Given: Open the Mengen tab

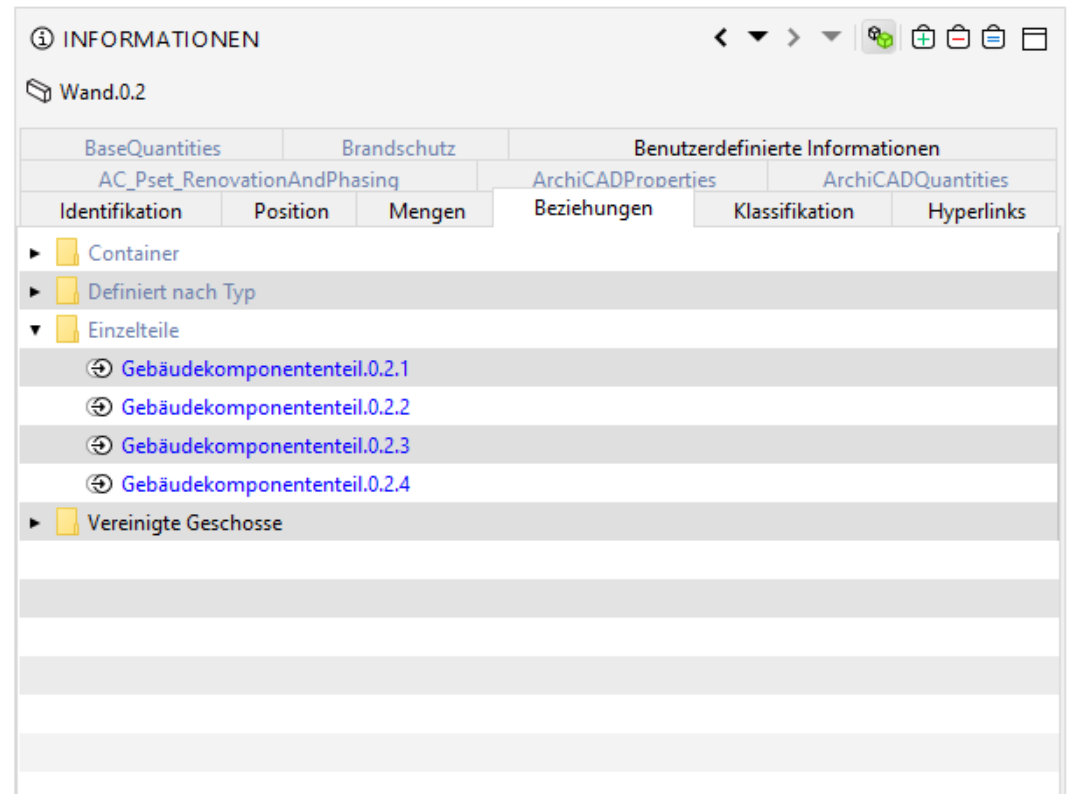Looking at the screenshot, I should pos(427,210).
